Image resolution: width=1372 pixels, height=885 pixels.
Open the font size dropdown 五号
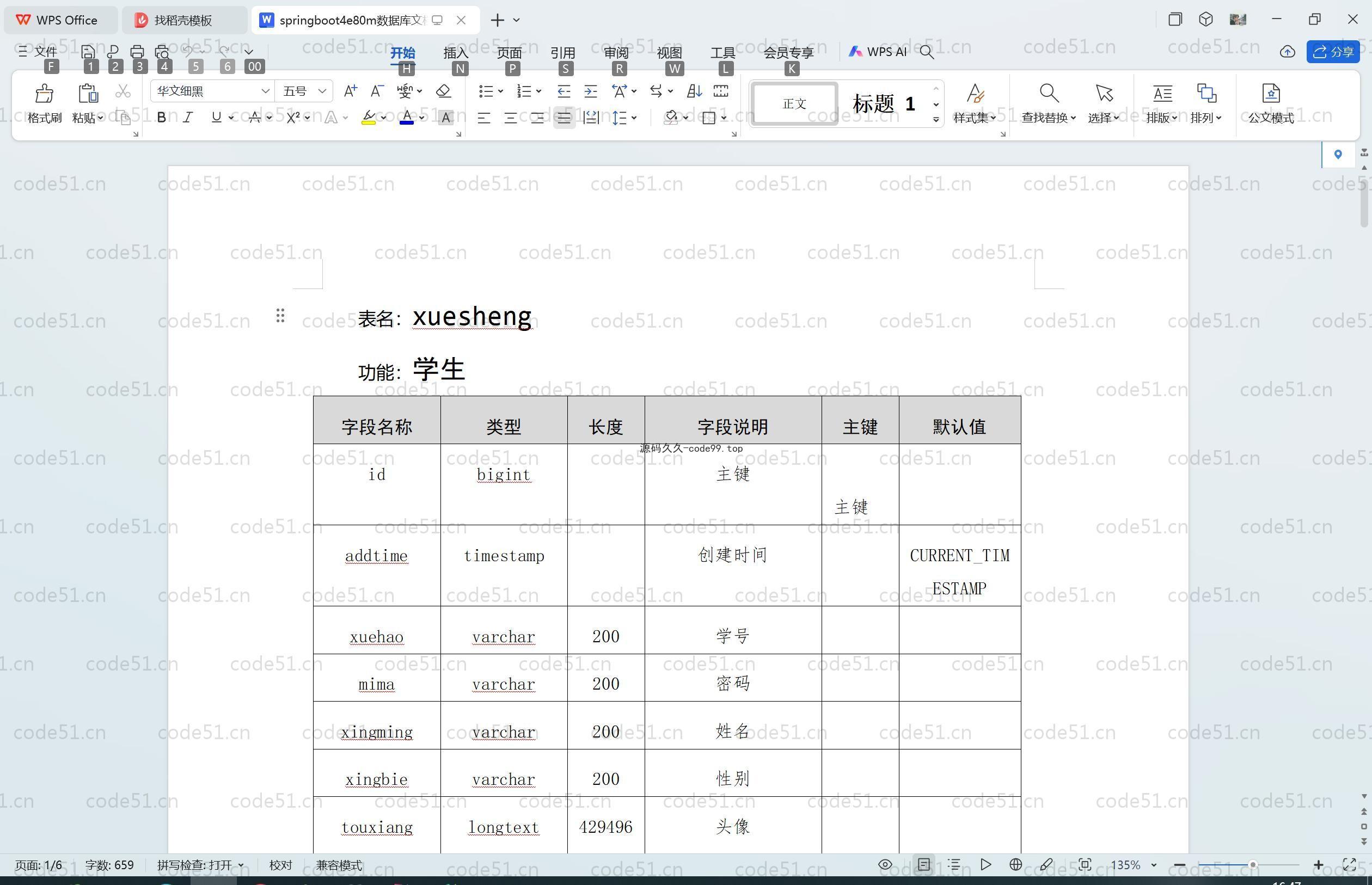[322, 91]
